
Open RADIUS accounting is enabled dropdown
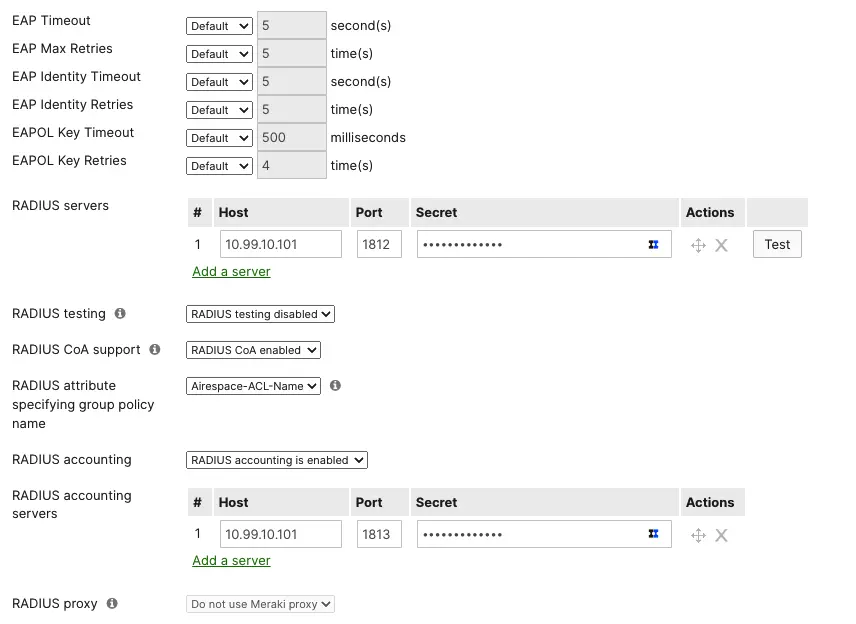(277, 460)
